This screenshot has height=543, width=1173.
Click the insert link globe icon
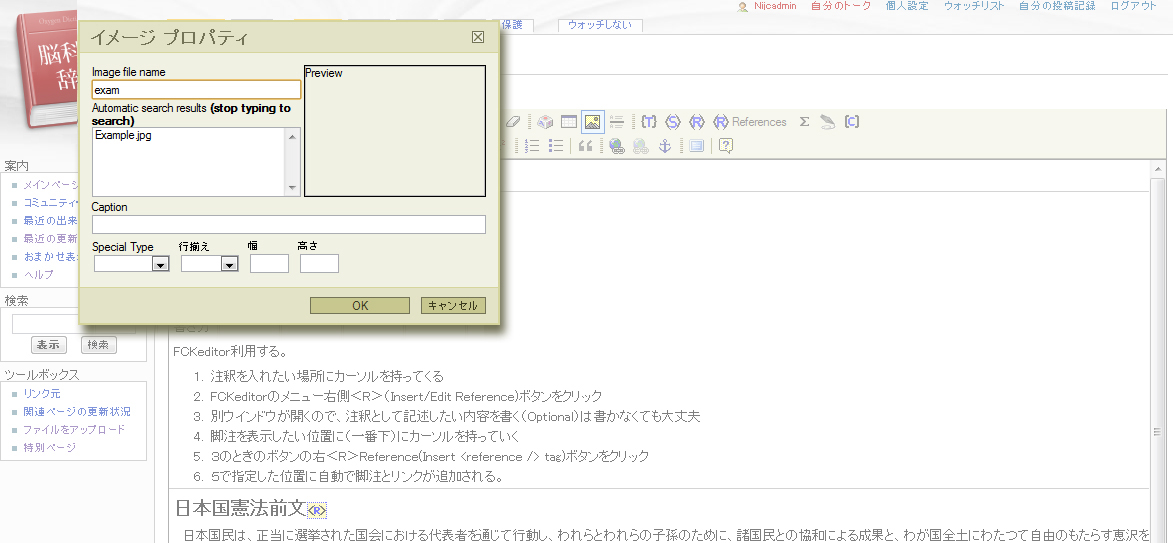[617, 146]
